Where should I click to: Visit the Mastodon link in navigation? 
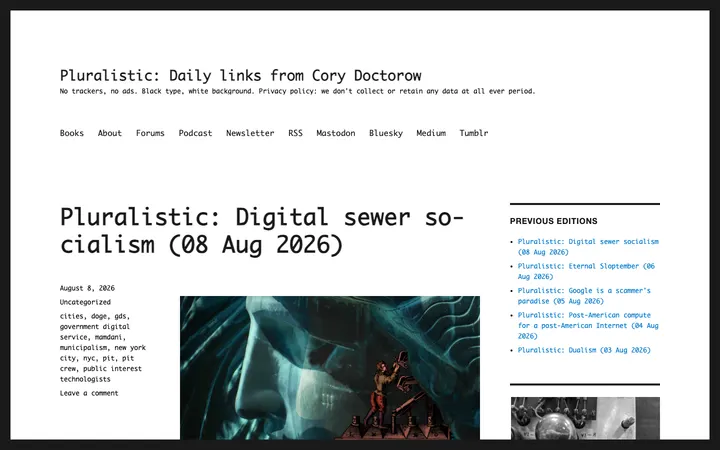coord(336,133)
